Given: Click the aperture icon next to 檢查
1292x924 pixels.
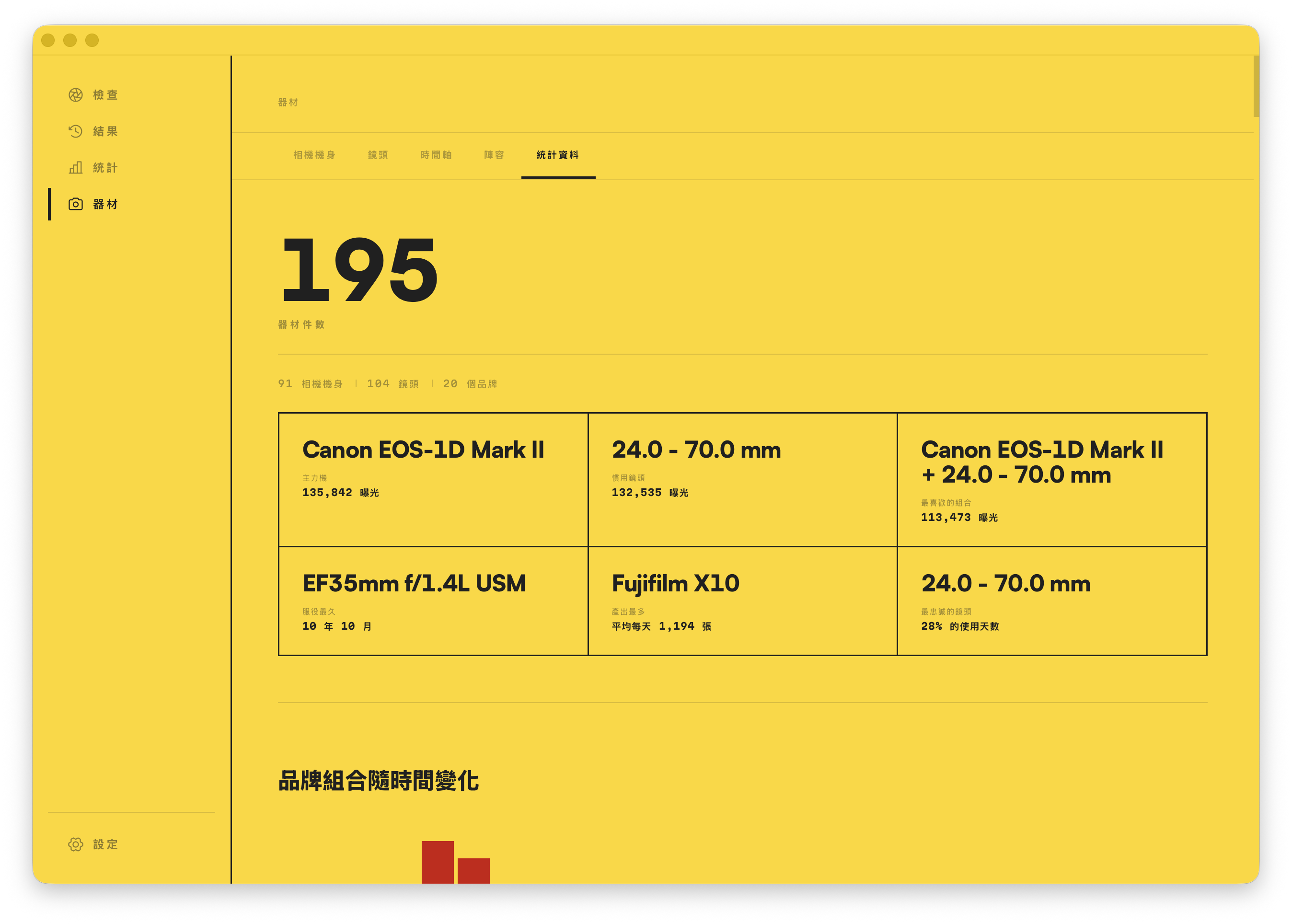Looking at the screenshot, I should (x=76, y=94).
